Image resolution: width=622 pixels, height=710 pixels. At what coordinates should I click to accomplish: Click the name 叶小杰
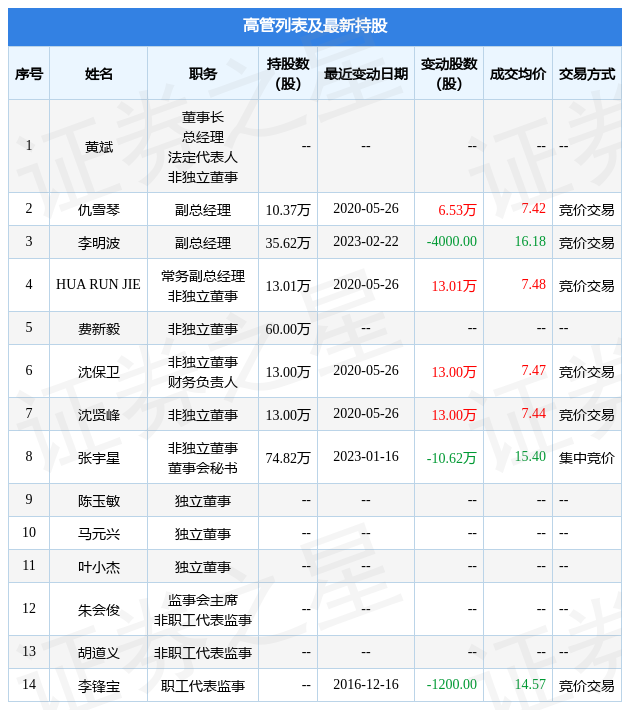coord(99,567)
